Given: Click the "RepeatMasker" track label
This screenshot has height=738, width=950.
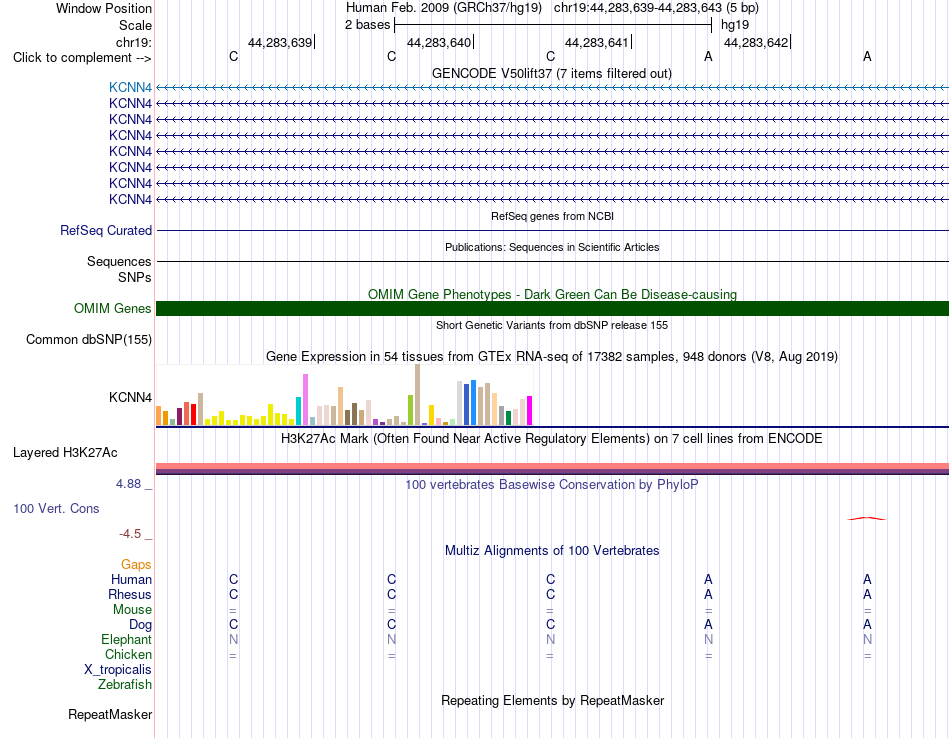Looking at the screenshot, I should point(110,714).
